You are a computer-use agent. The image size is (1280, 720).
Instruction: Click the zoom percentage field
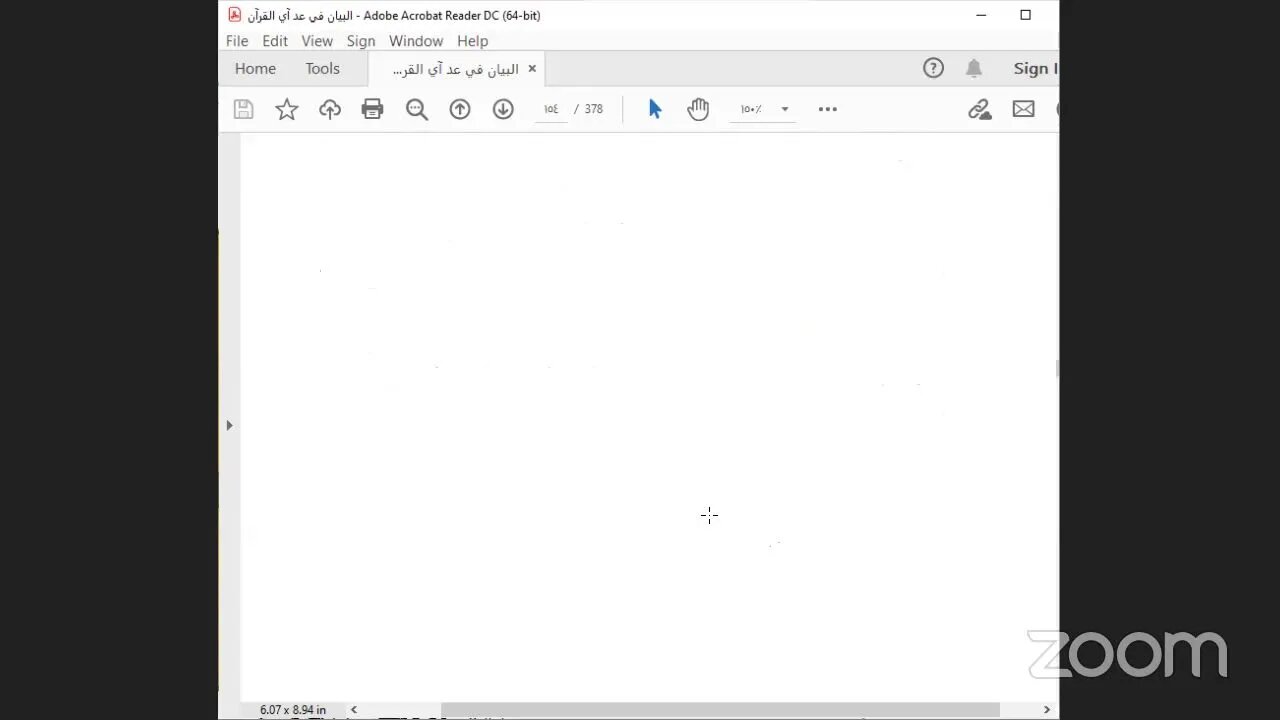coord(752,109)
